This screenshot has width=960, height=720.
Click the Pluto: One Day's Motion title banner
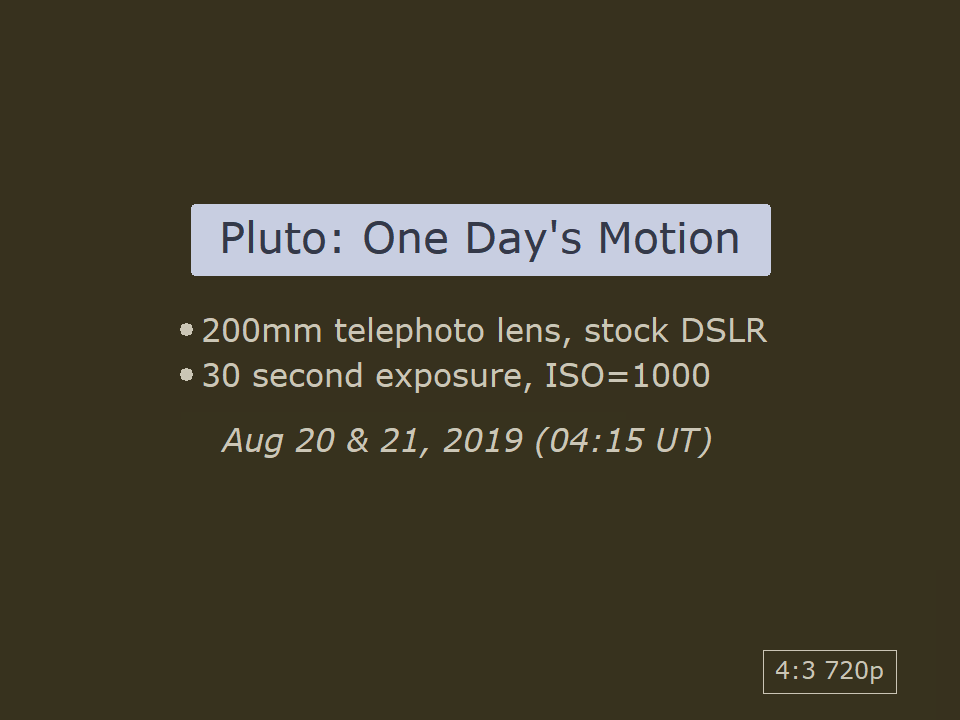[480, 240]
